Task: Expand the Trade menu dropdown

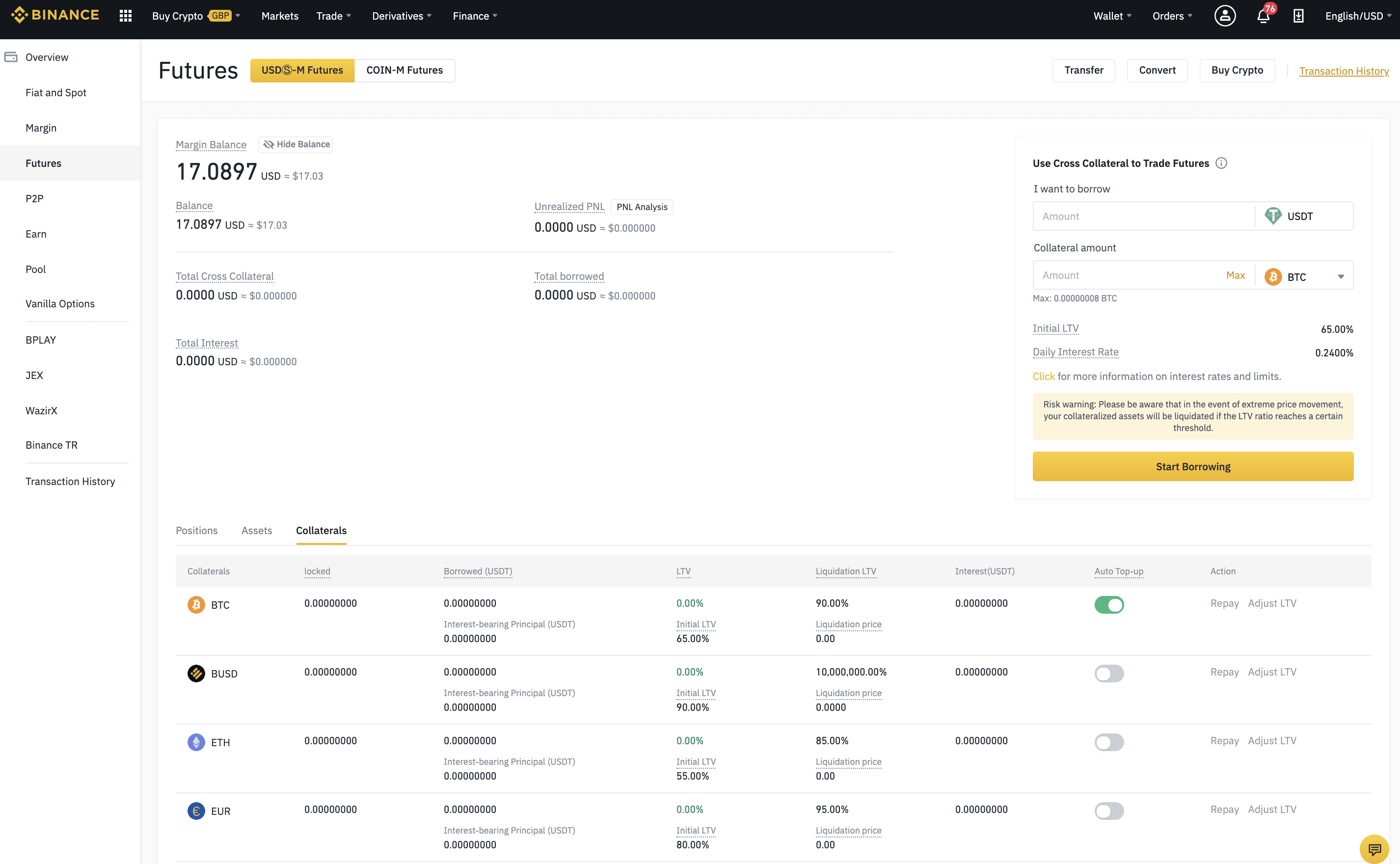Action: (x=334, y=16)
